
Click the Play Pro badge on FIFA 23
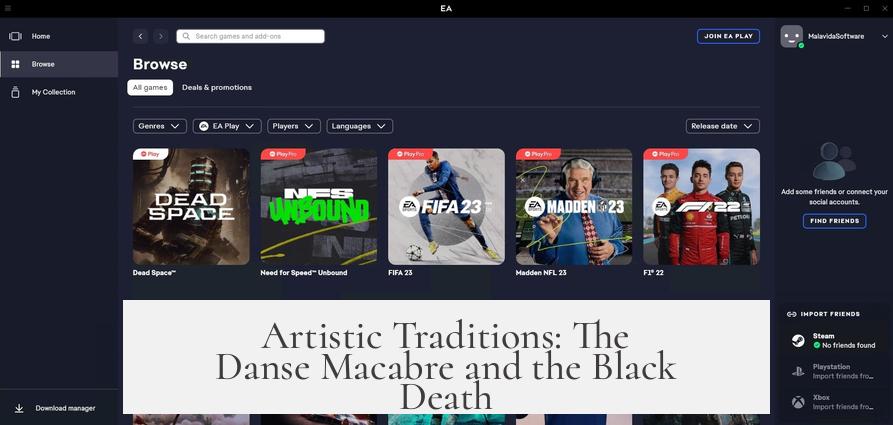click(411, 154)
